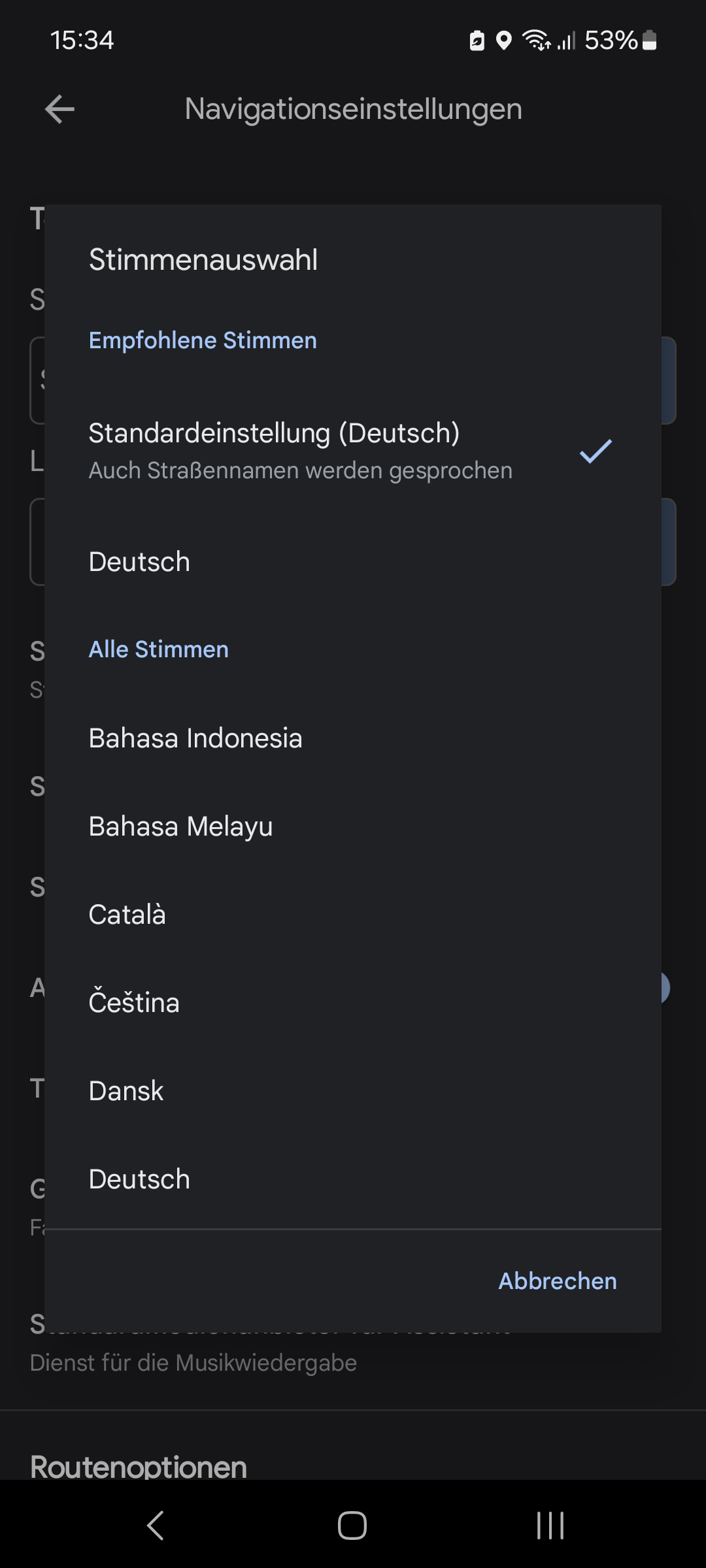Tap the location pin status icon
Image resolution: width=706 pixels, height=1568 pixels.
[x=503, y=41]
